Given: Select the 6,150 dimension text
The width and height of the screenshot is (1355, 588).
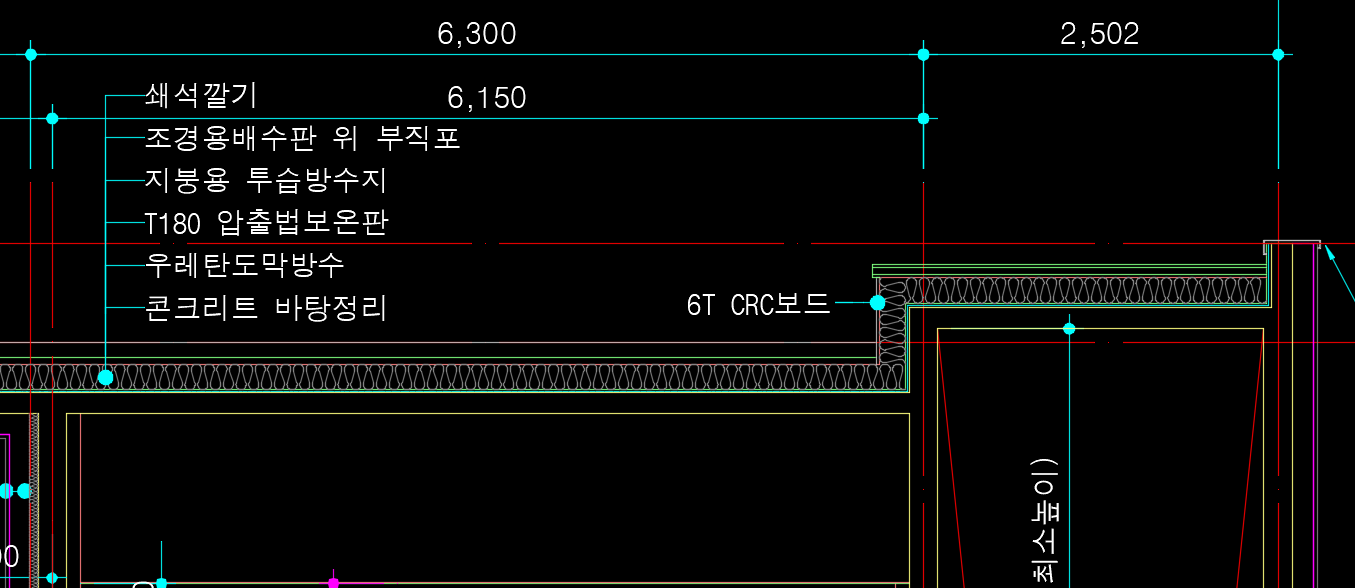Looking at the screenshot, I should click(486, 98).
